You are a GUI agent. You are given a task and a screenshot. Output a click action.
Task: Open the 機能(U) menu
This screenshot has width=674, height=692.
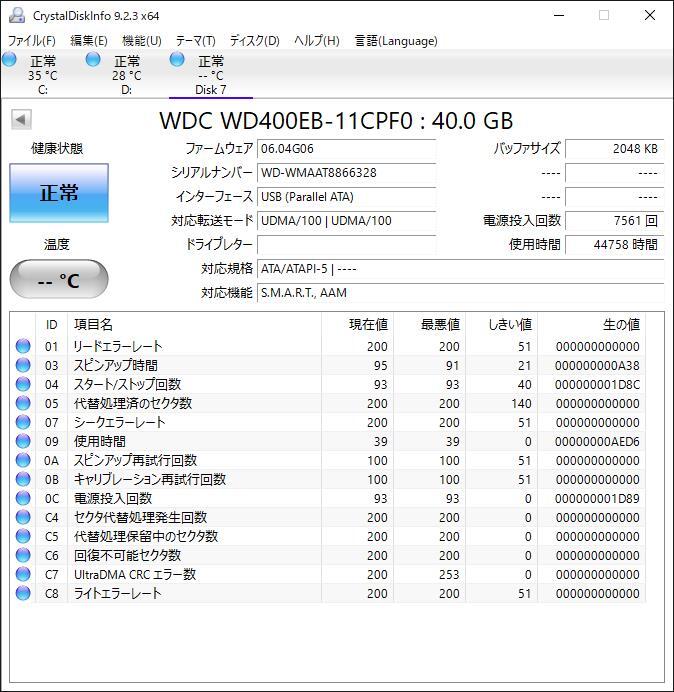[x=142, y=41]
